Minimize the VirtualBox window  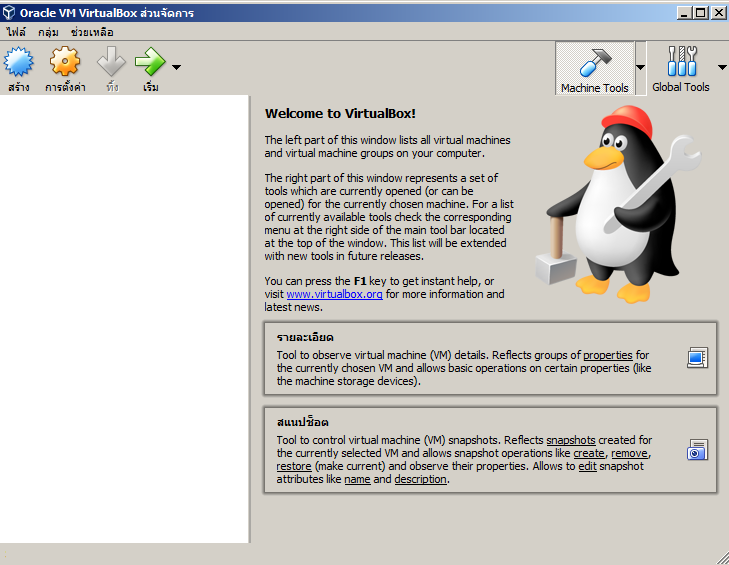coord(683,13)
